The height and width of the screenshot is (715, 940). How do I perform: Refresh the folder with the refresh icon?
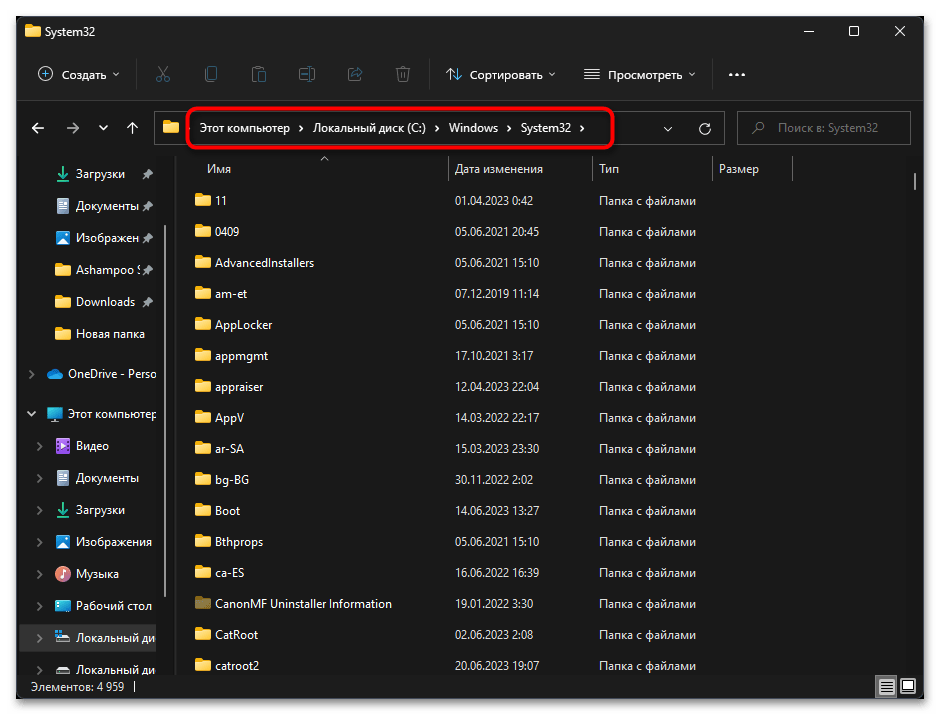tap(704, 128)
